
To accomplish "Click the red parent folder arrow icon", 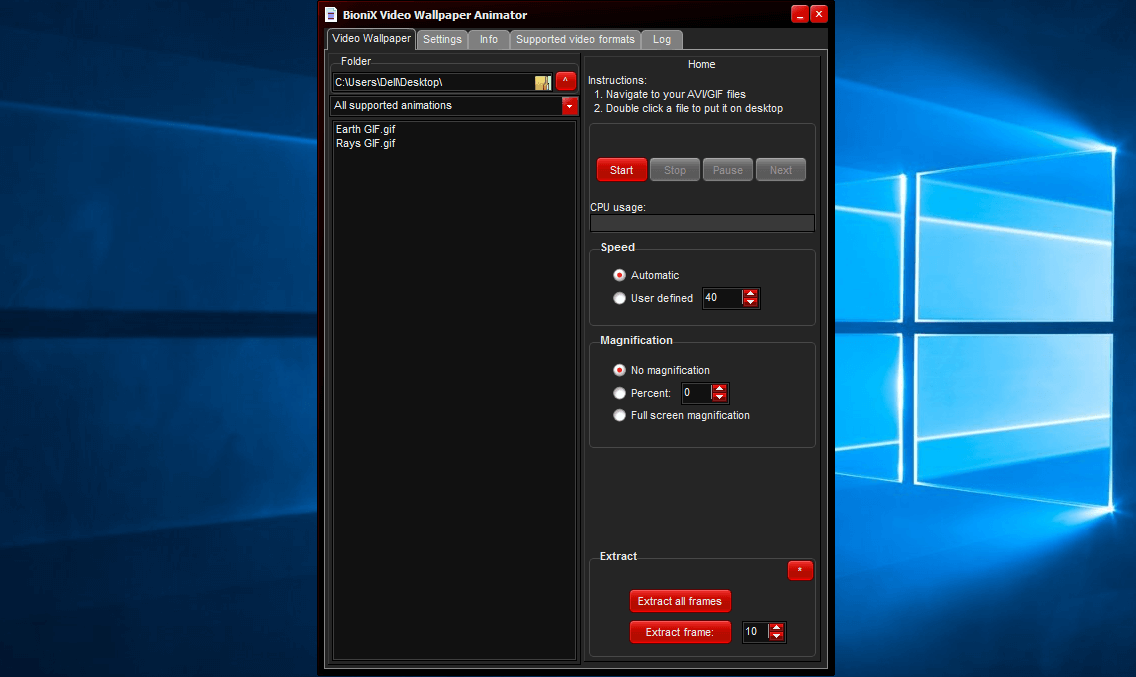I will 565,81.
